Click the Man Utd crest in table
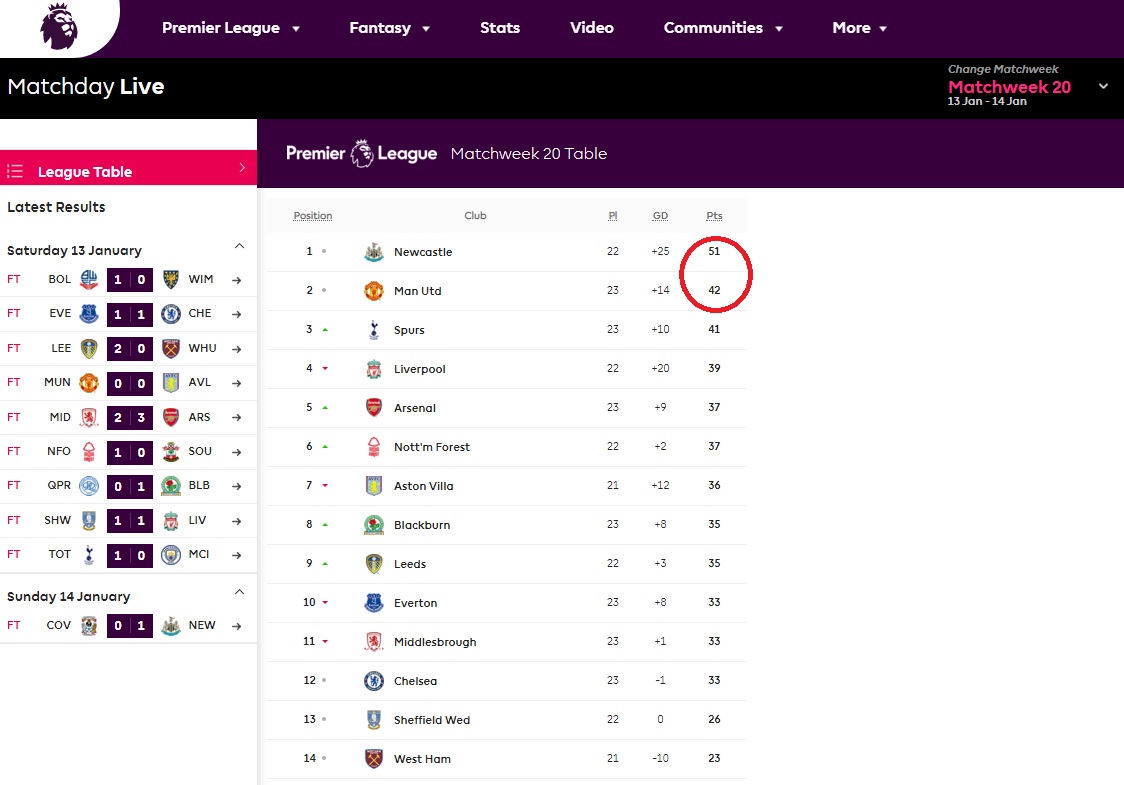This screenshot has height=785, width=1124. (x=374, y=291)
